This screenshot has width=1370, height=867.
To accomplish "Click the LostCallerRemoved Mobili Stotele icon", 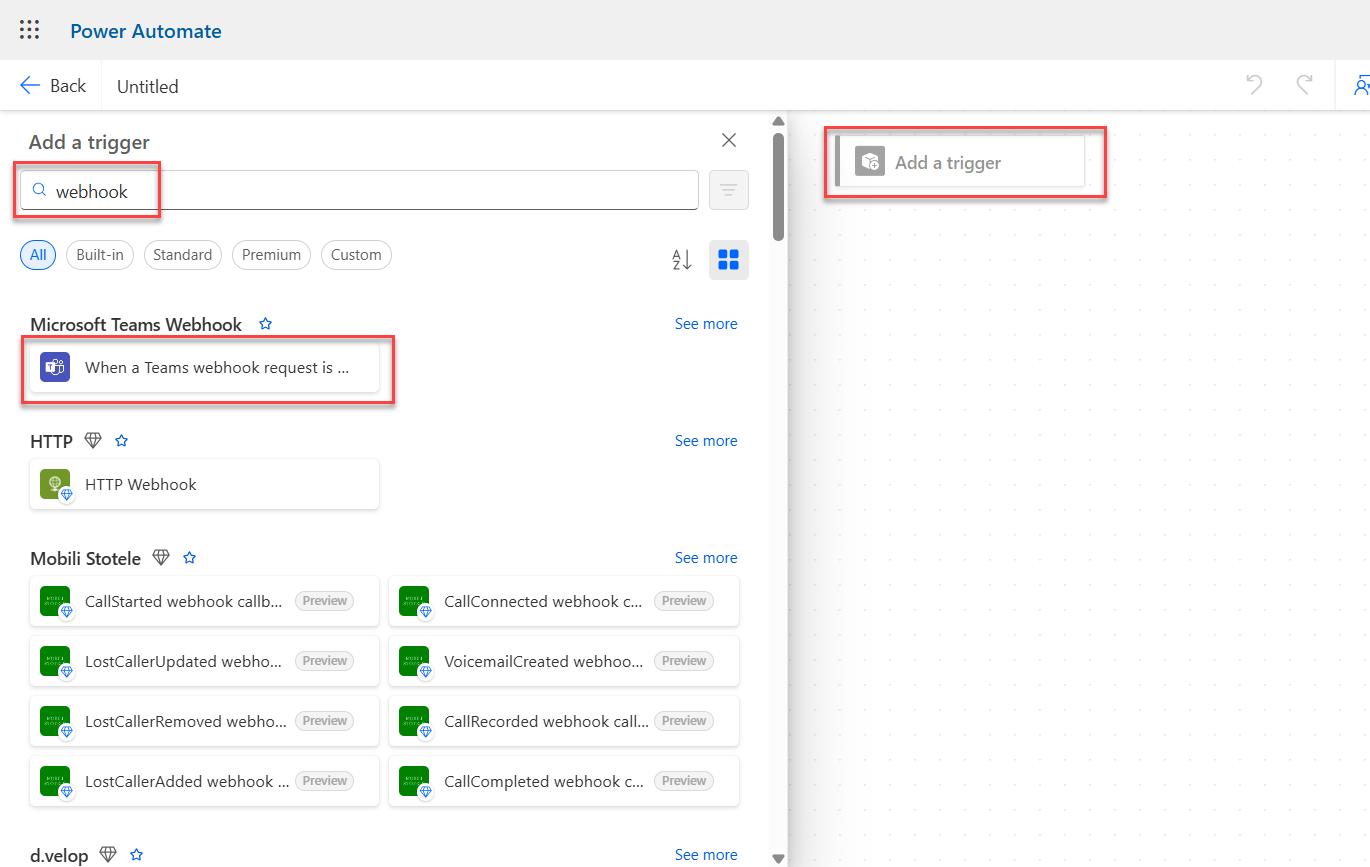I will (x=55, y=721).
